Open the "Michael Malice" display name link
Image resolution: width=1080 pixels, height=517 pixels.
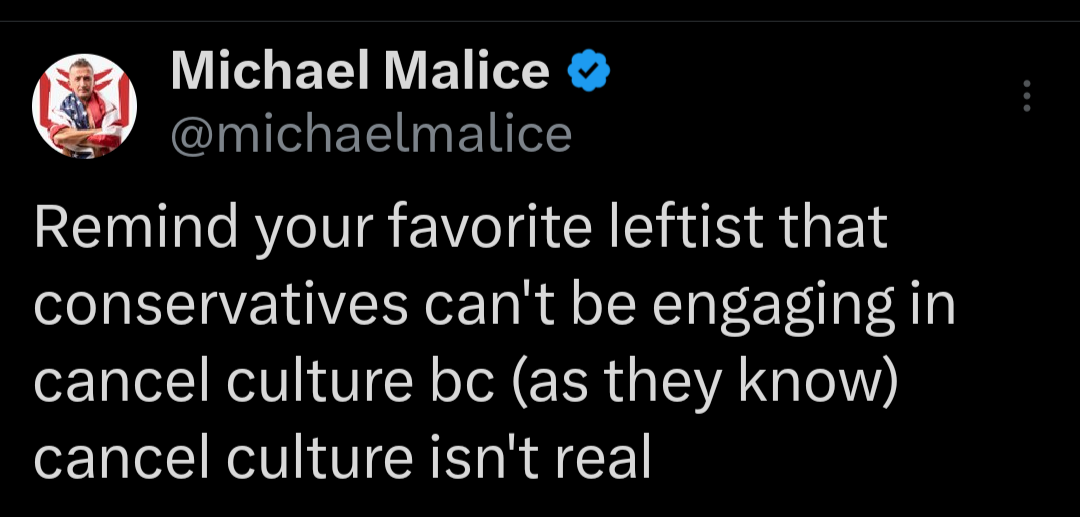coord(360,72)
